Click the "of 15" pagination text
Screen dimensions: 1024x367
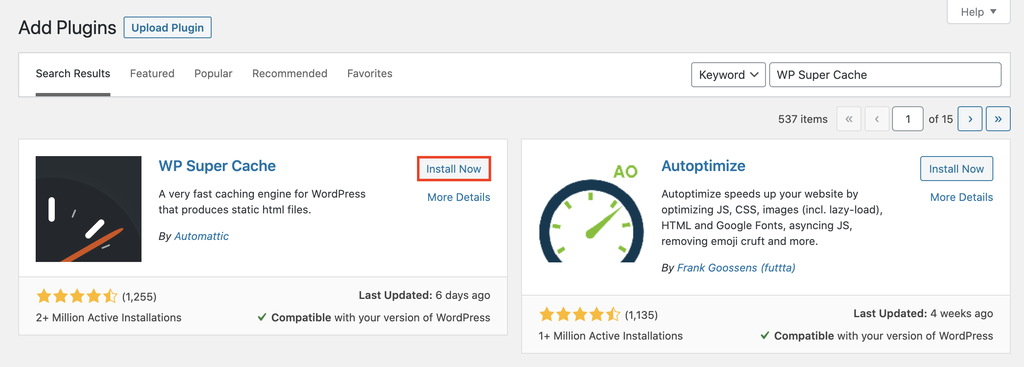940,120
